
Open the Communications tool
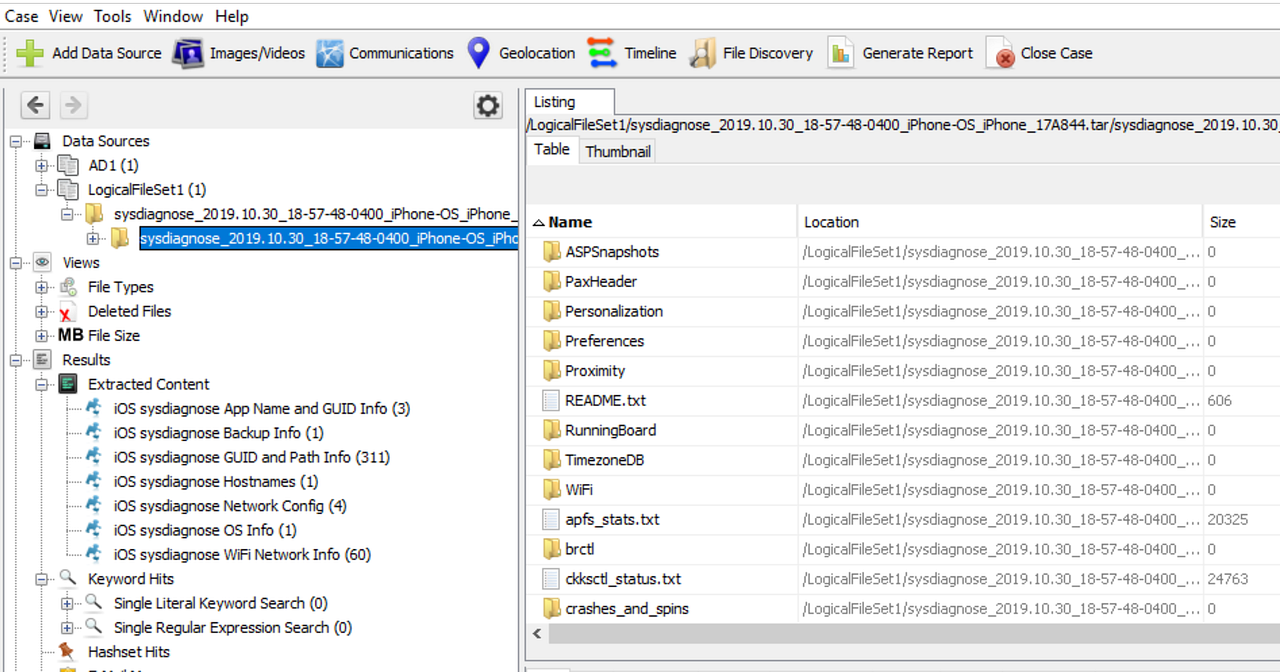385,53
